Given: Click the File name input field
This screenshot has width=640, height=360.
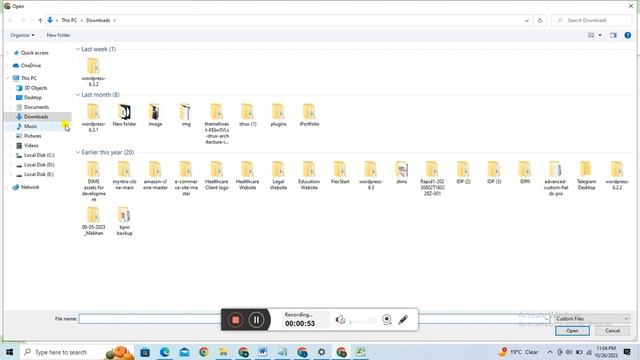Looking at the screenshot, I should point(314,318).
